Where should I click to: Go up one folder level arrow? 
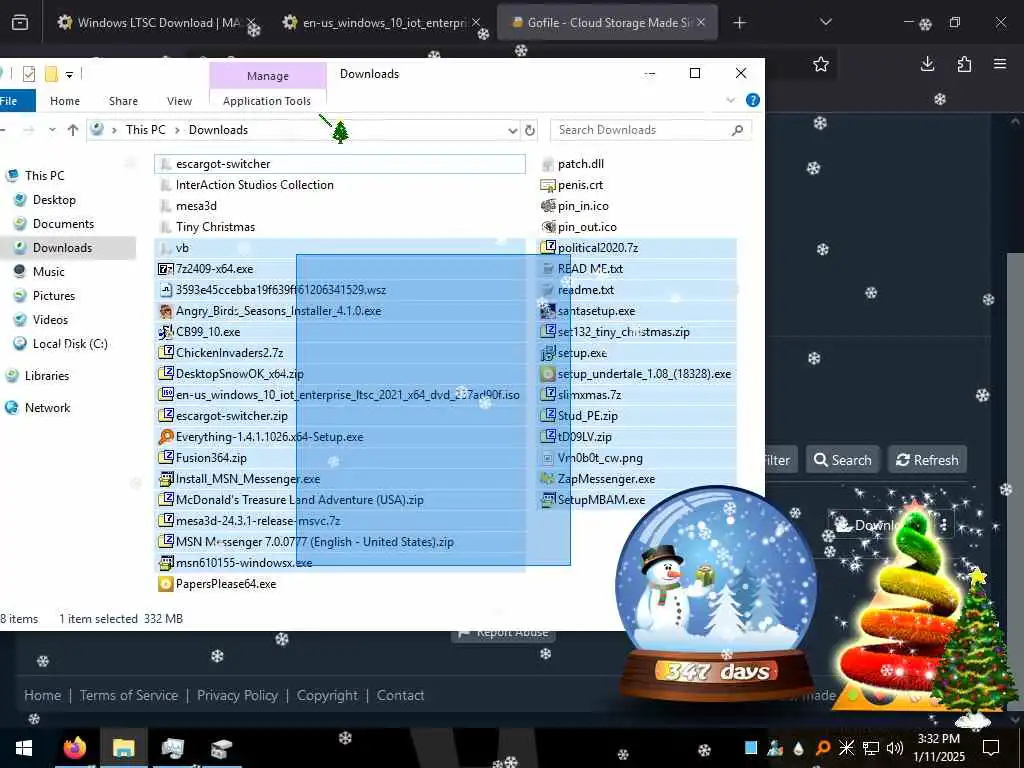click(72, 130)
